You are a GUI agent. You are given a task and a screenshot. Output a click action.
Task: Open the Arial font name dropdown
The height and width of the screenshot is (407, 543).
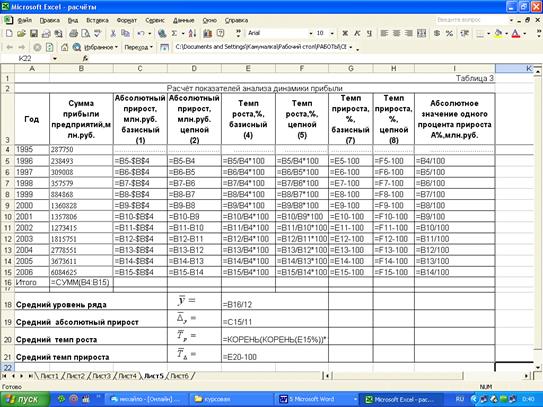311,33
